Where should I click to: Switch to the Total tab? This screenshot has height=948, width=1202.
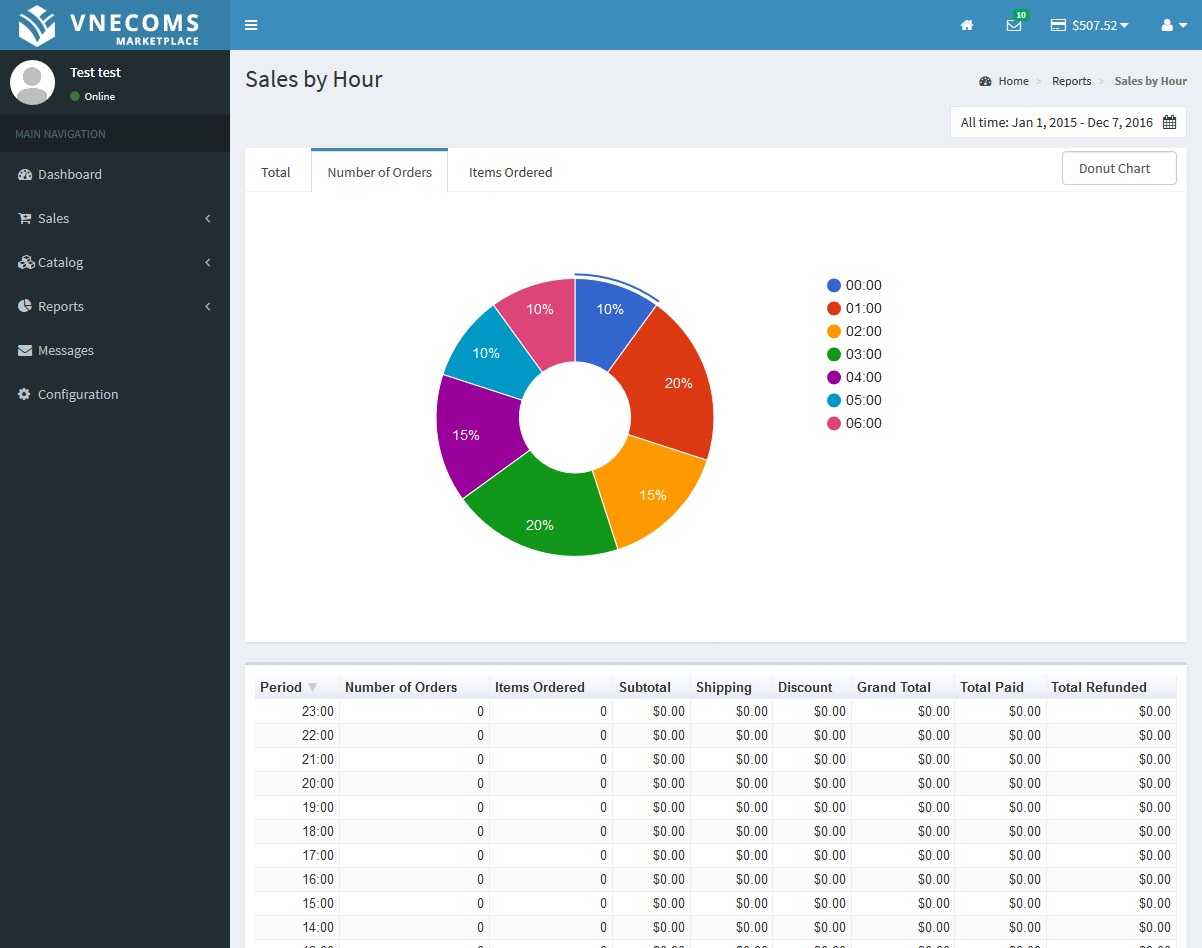(x=276, y=172)
